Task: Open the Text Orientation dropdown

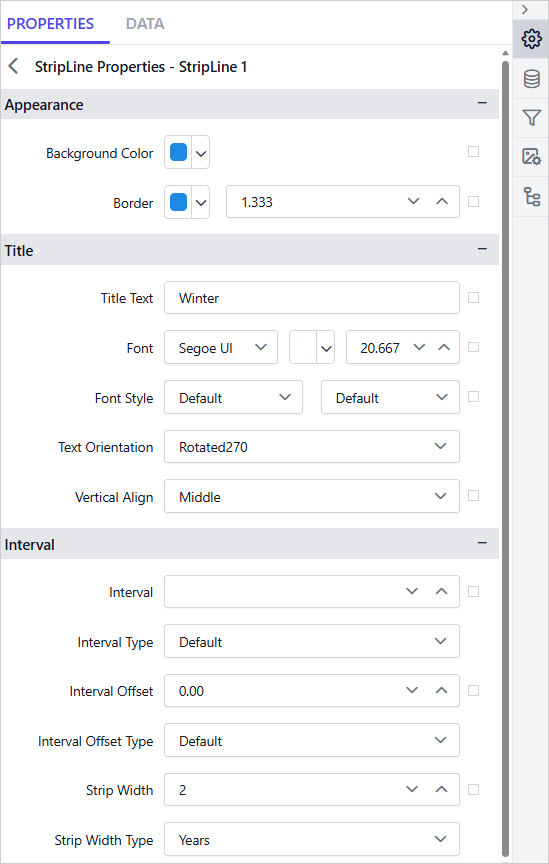Action: 312,446
